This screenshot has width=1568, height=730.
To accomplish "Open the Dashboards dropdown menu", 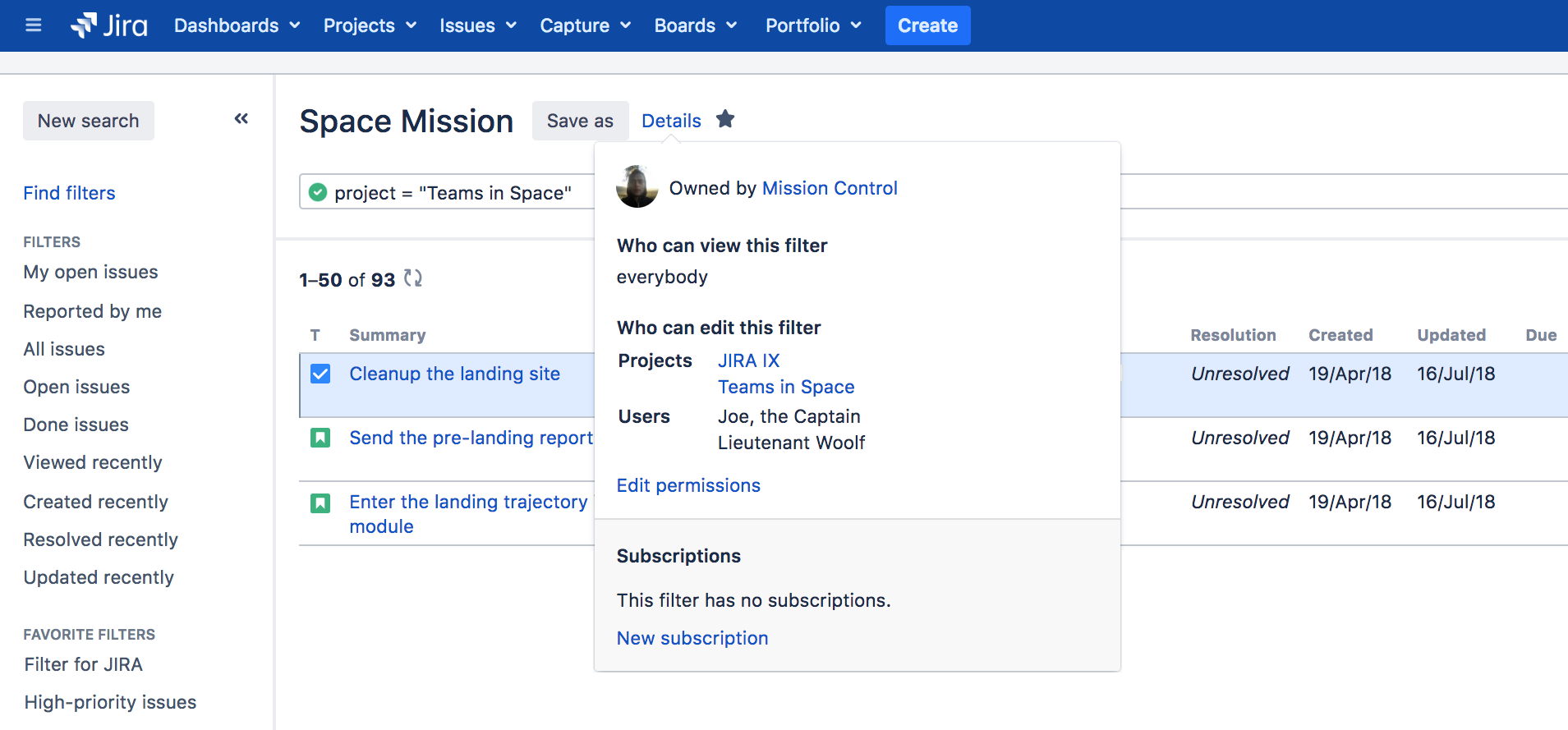I will pos(237,25).
